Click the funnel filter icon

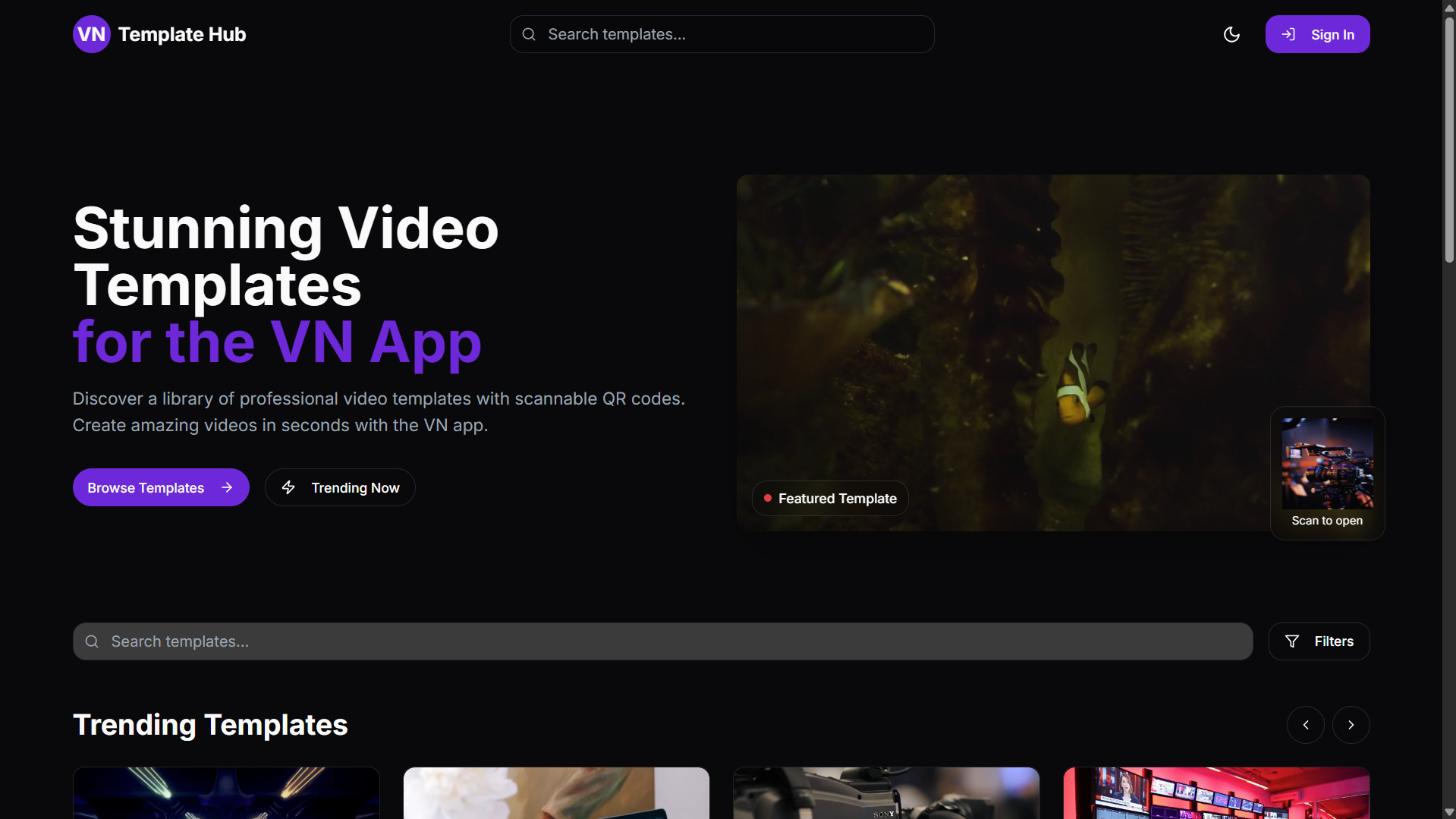pyautogui.click(x=1292, y=641)
